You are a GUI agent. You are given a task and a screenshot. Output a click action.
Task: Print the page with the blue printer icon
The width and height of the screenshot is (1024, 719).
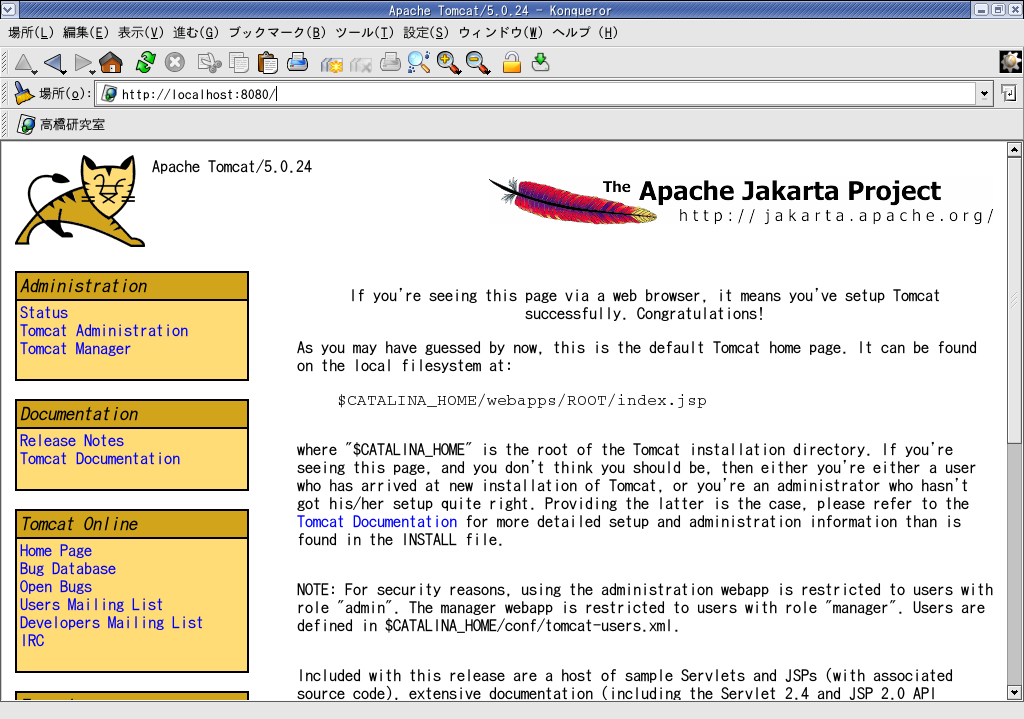pyautogui.click(x=297, y=63)
